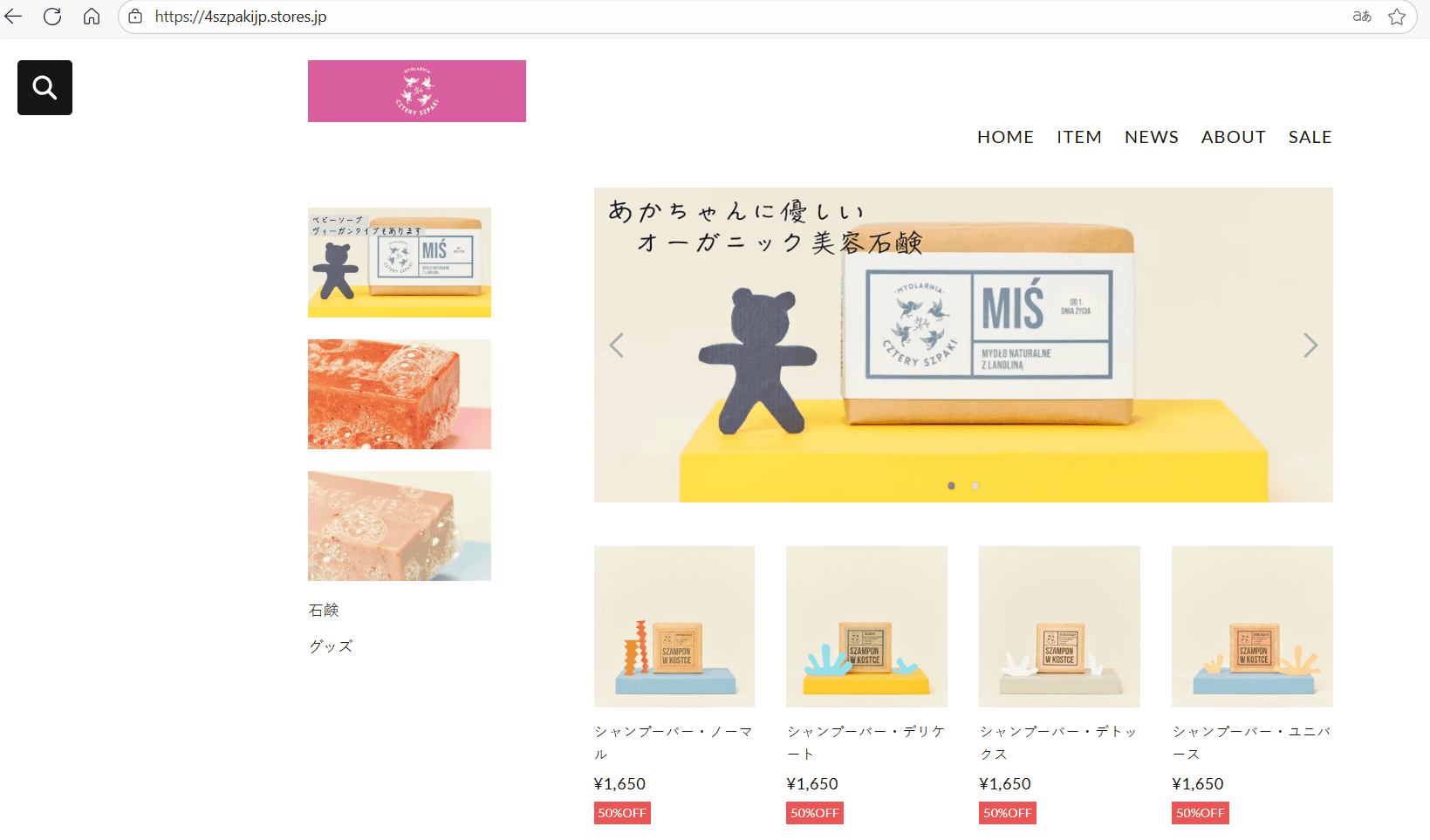Open the black search magnifier button

tap(44, 87)
